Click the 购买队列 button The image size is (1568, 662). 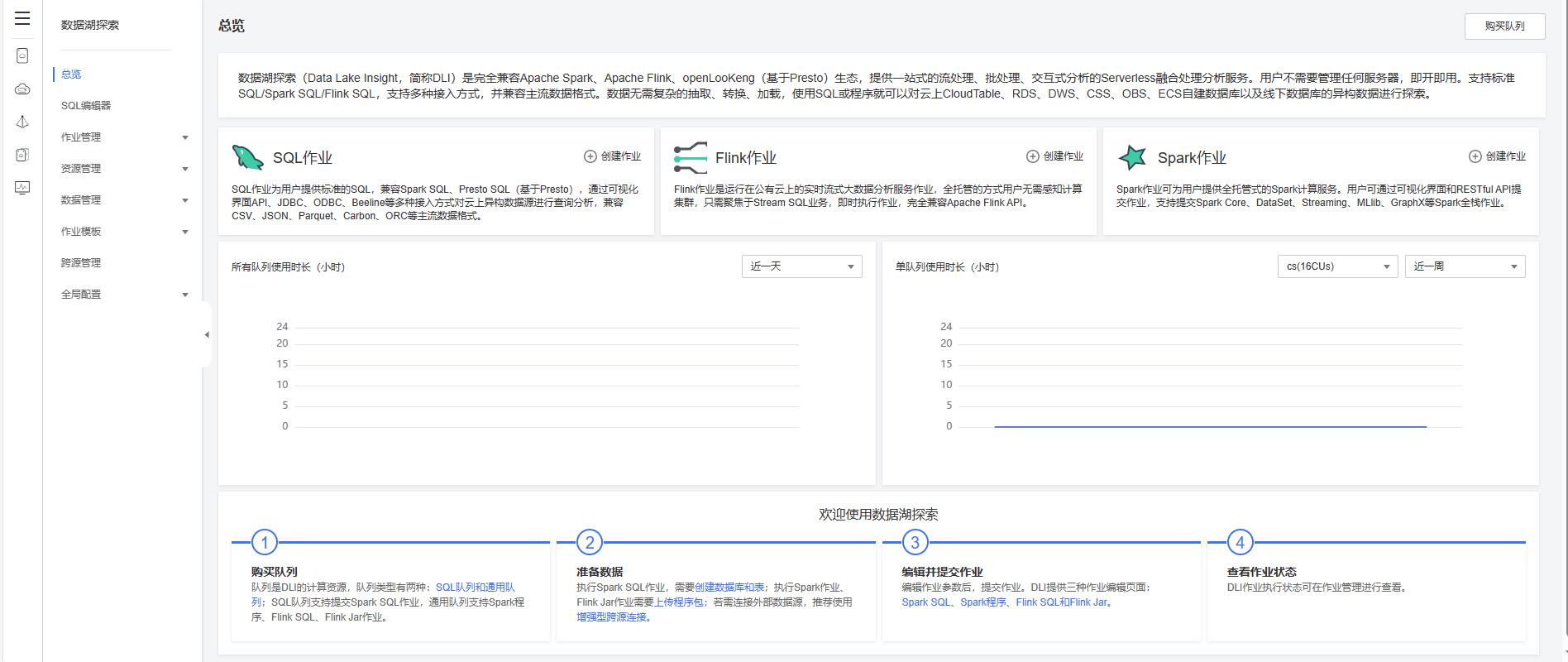click(1504, 26)
